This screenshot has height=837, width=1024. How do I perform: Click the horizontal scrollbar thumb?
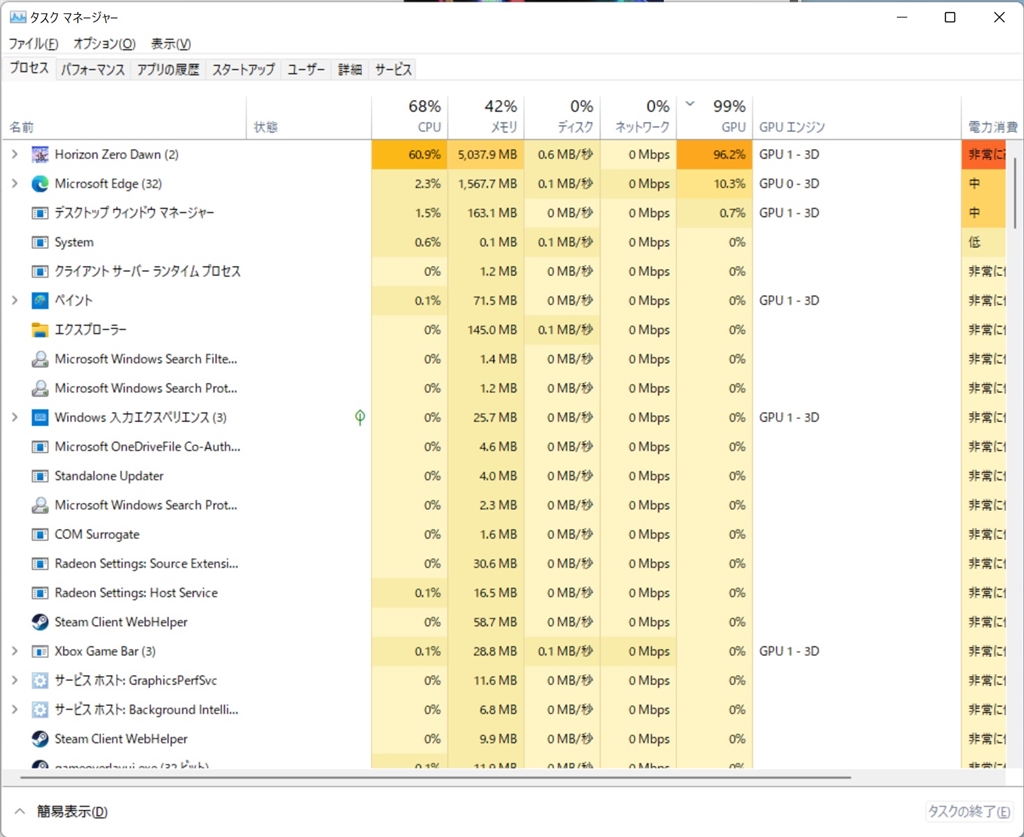[436, 778]
